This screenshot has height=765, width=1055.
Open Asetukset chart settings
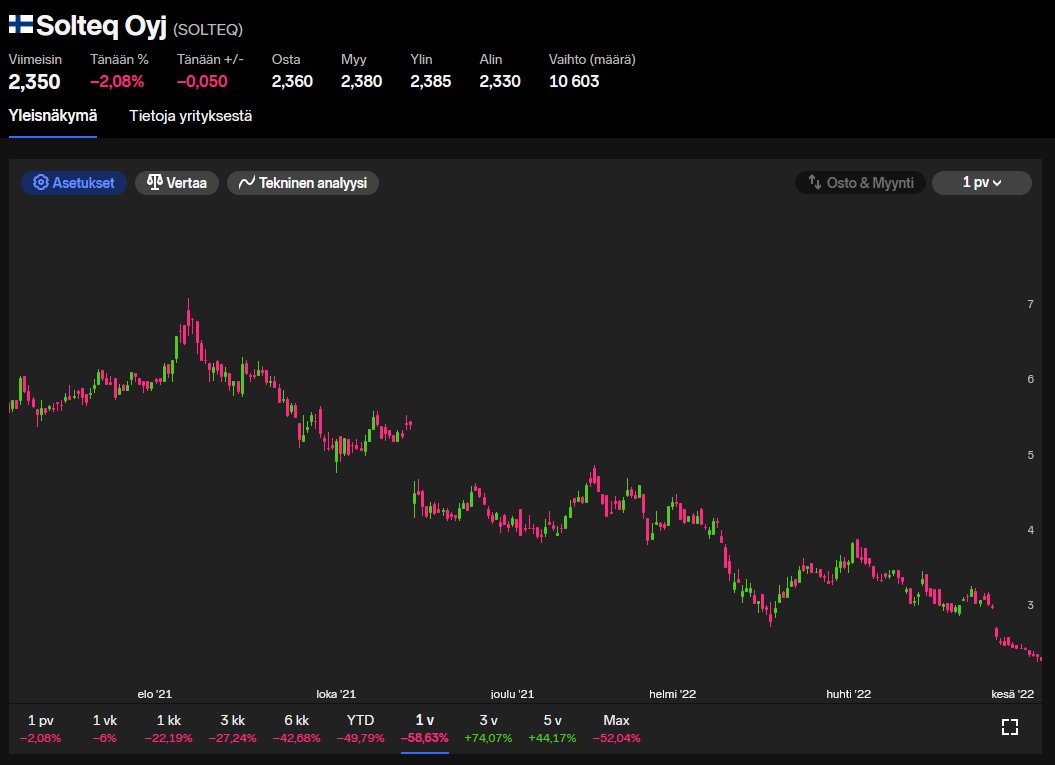pyautogui.click(x=74, y=182)
